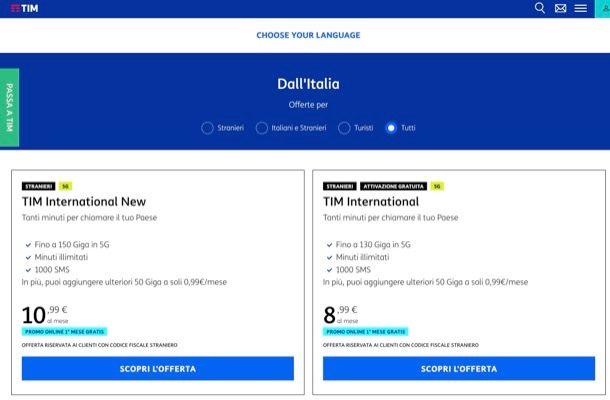The image size is (610, 400).
Task: Click the TIM logo in header
Action: coord(24,8)
